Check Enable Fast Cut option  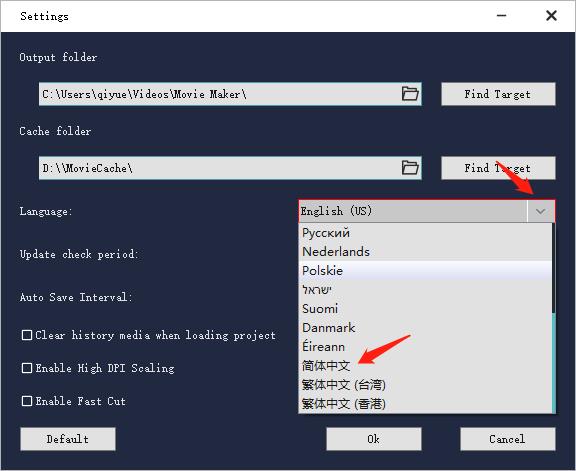click(27, 401)
